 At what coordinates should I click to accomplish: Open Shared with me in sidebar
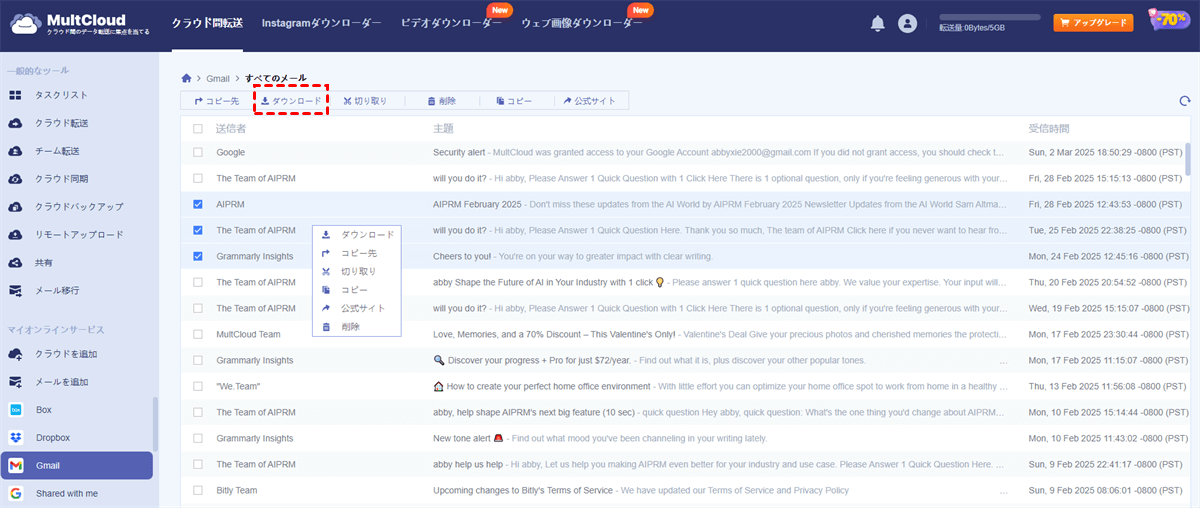[x=76, y=494]
